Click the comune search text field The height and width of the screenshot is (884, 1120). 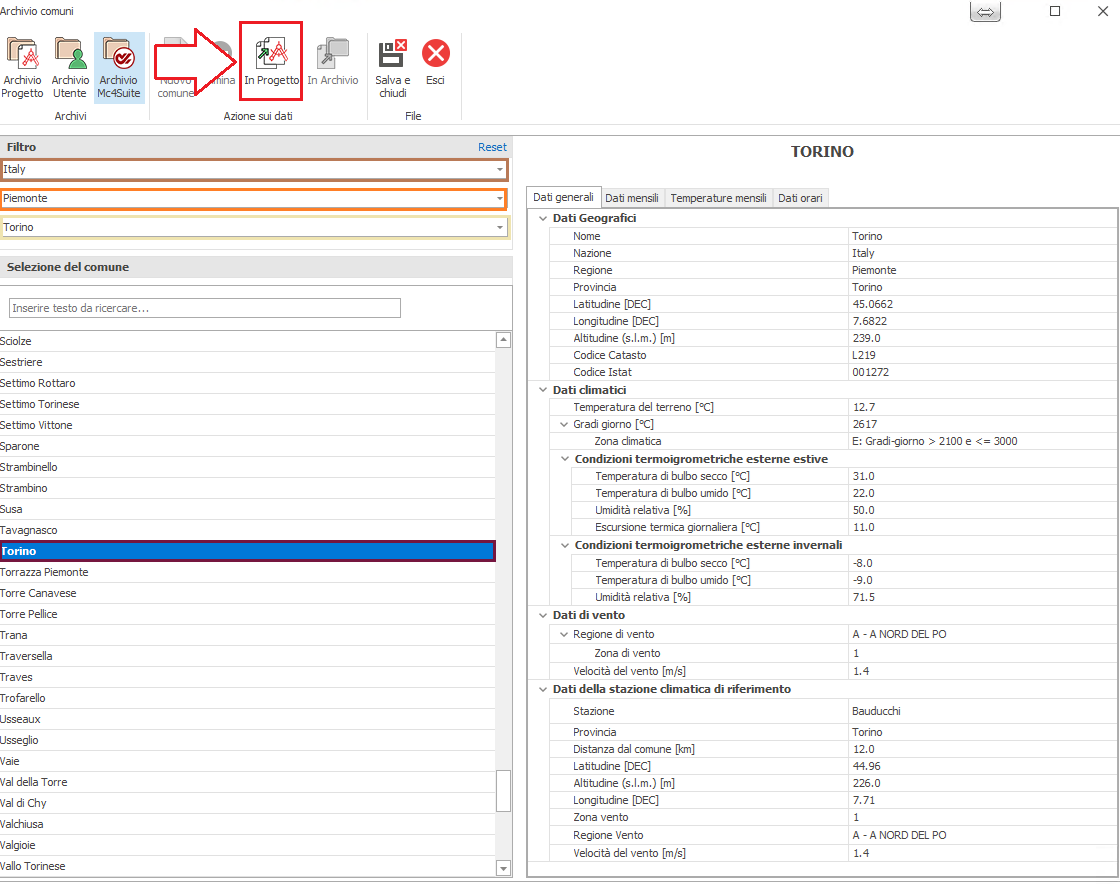click(x=205, y=308)
